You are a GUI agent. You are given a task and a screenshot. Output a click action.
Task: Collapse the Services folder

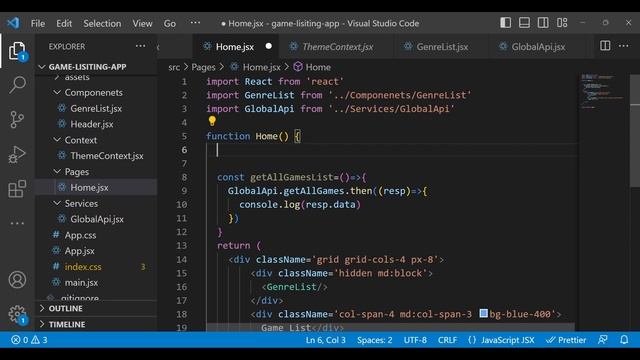click(81, 203)
